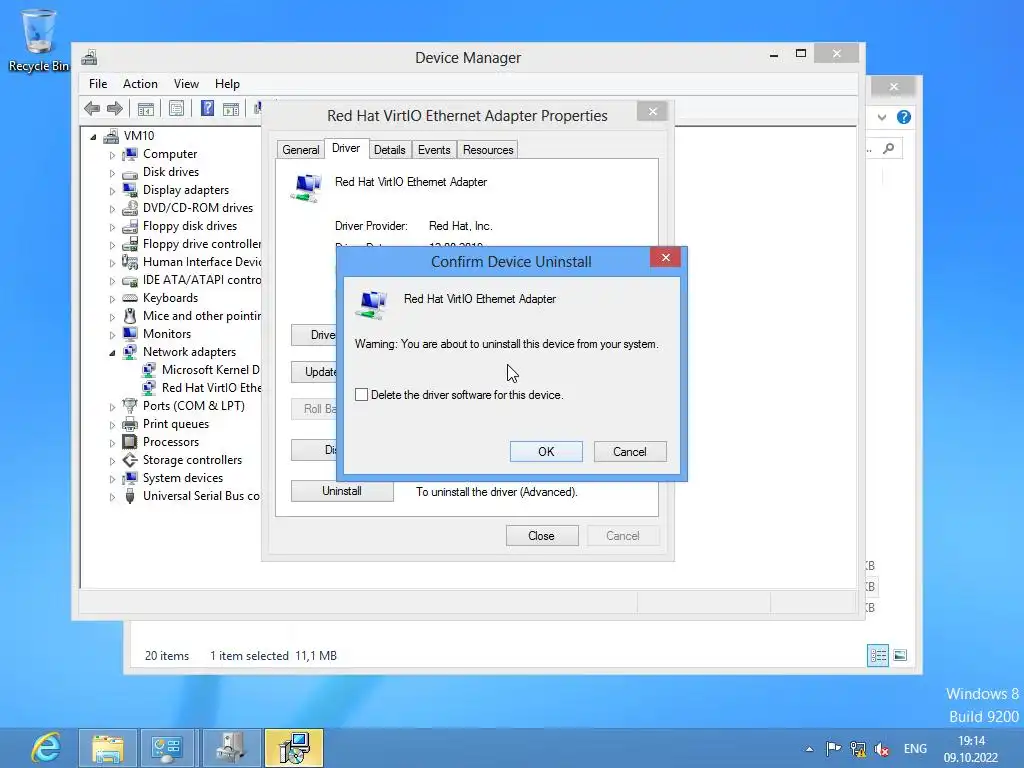1024x768 pixels.
Task: Expand the Floppy disk drives node
Action: (x=112, y=227)
